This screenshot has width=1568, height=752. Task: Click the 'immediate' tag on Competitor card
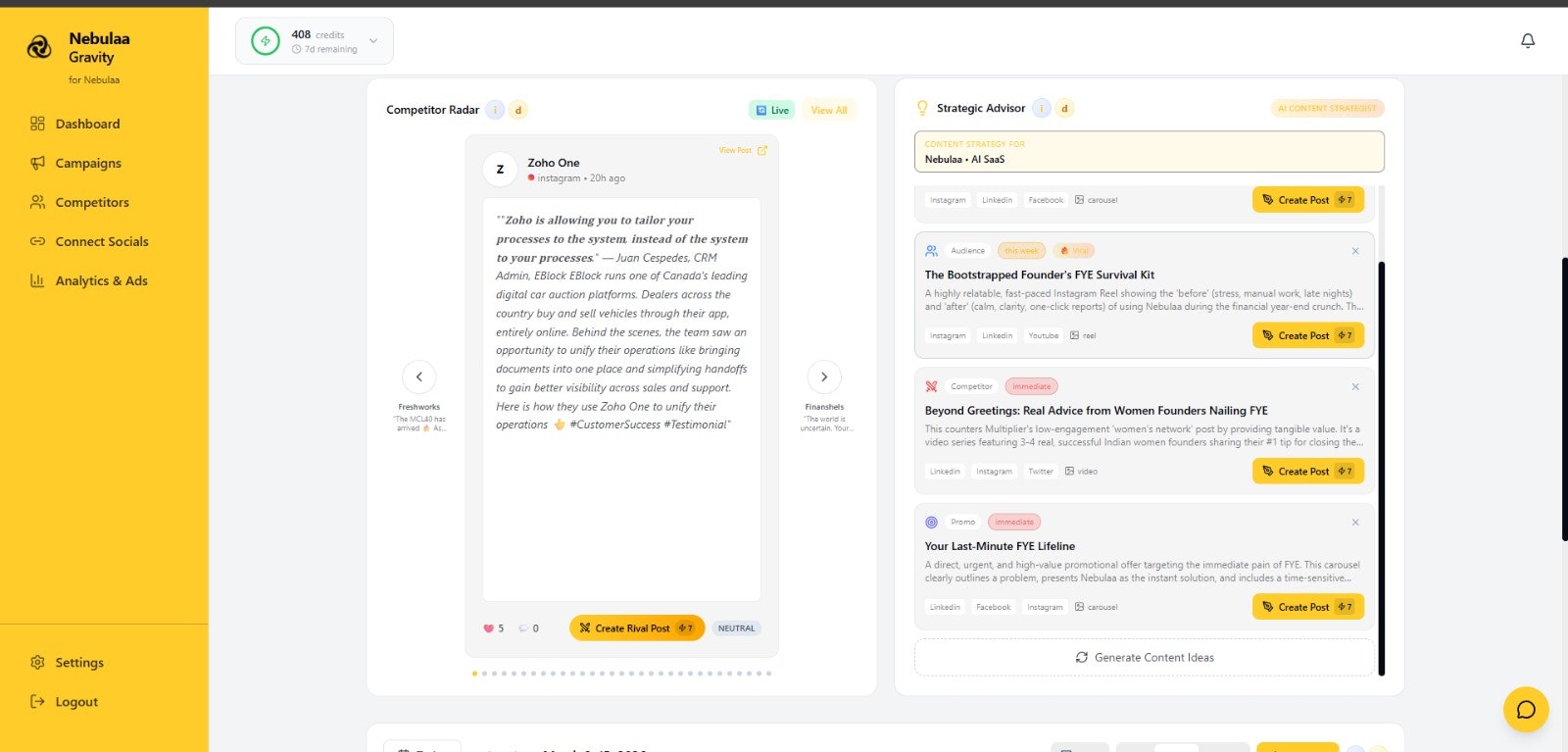point(1031,386)
